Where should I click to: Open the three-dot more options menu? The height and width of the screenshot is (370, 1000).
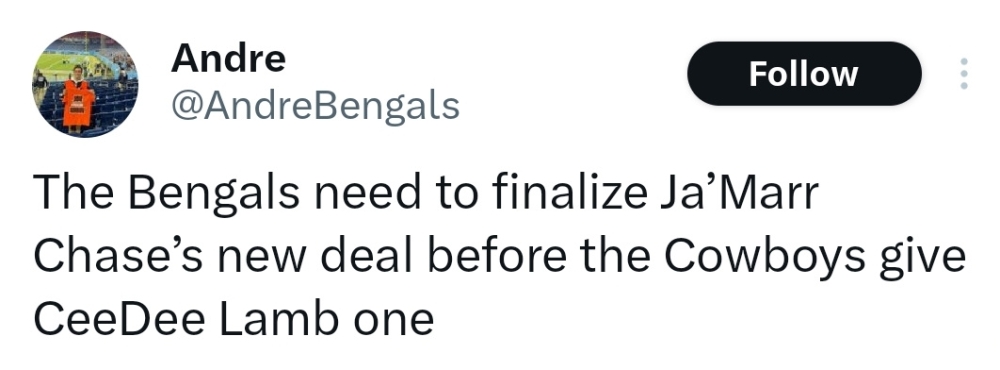point(964,73)
